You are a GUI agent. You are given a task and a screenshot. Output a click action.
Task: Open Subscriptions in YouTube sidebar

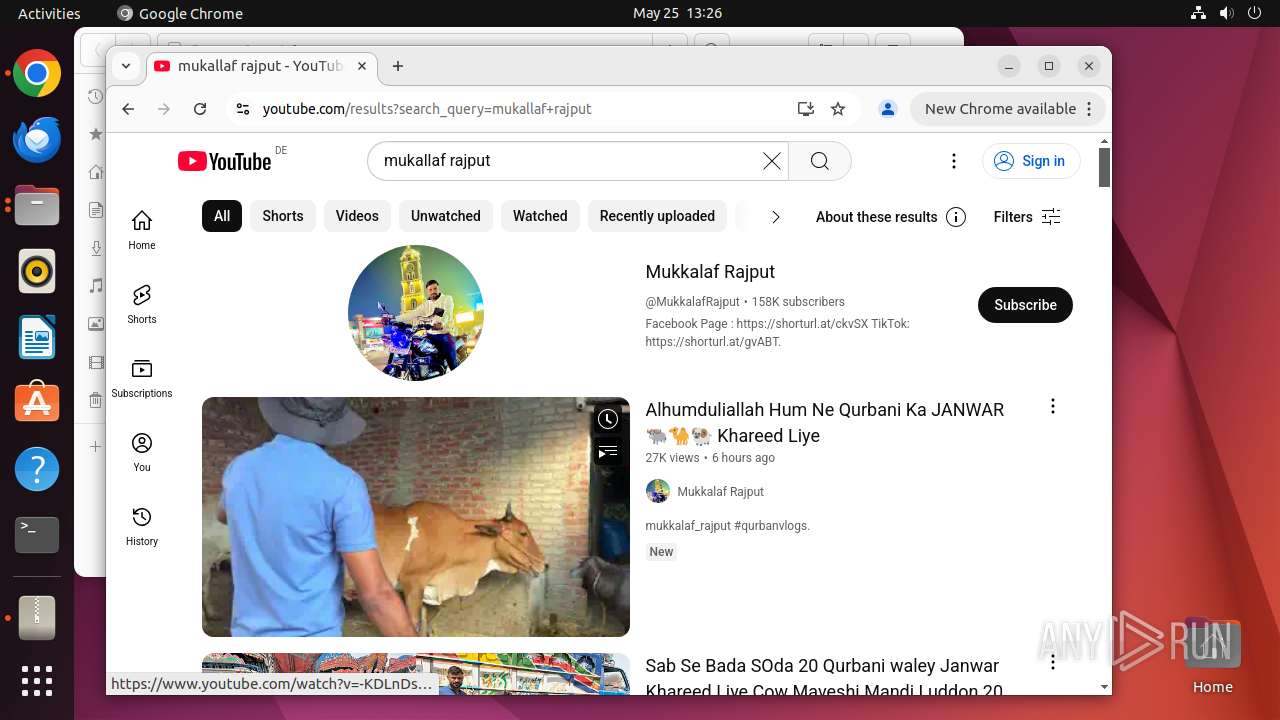pyautogui.click(x=142, y=378)
